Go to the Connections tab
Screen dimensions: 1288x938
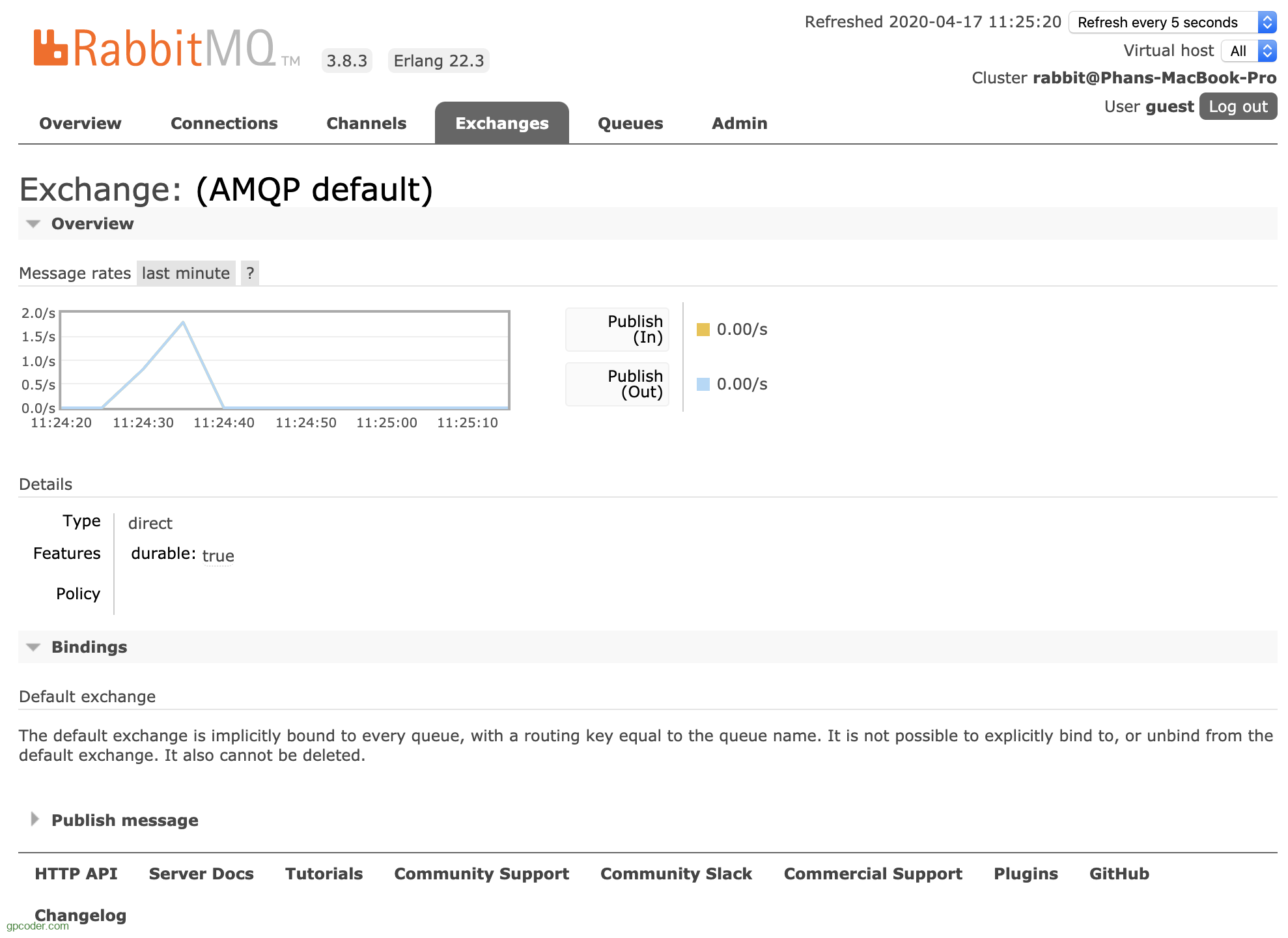[224, 123]
